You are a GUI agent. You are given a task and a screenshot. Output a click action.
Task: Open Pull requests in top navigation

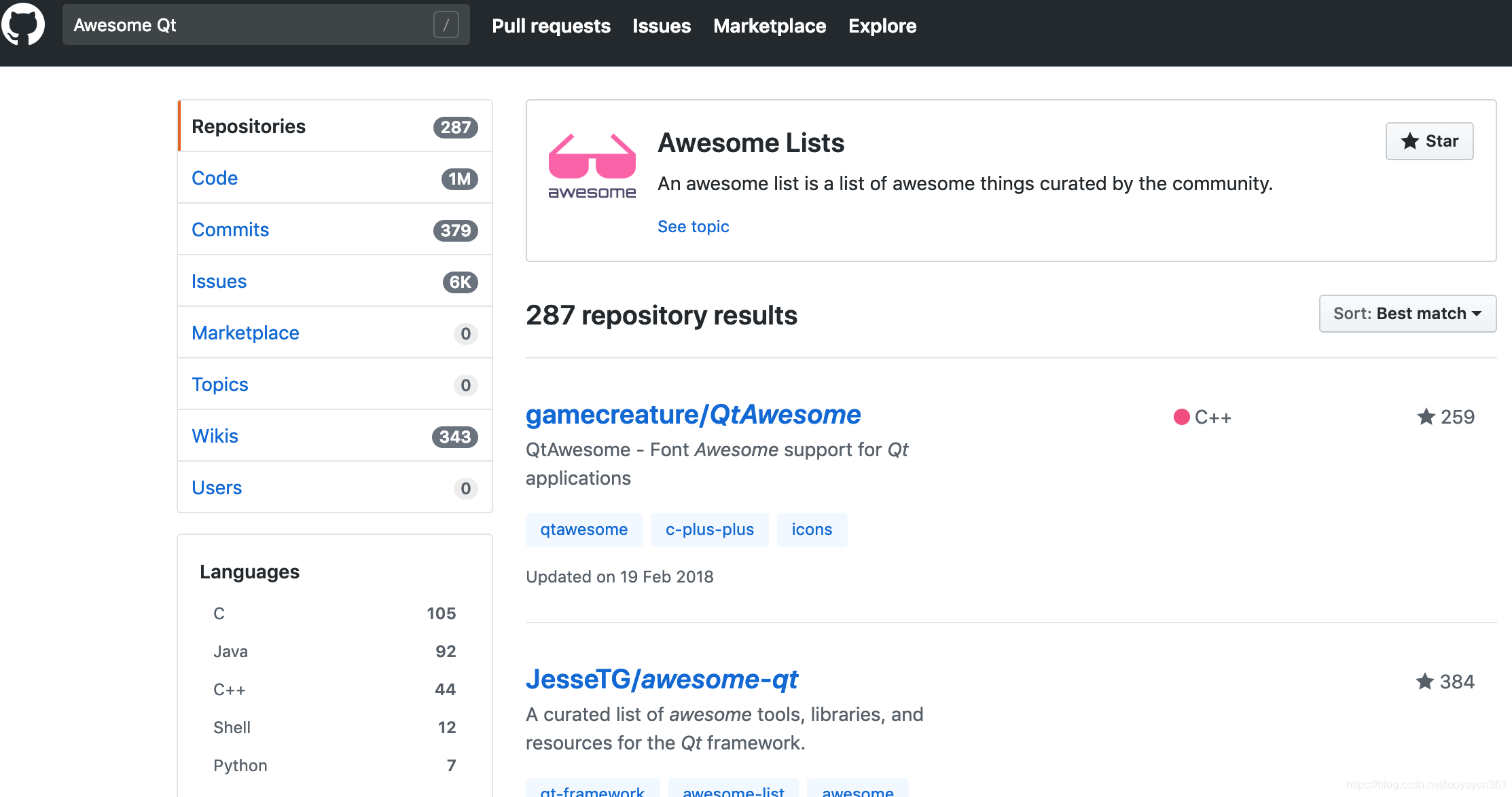pyautogui.click(x=551, y=26)
